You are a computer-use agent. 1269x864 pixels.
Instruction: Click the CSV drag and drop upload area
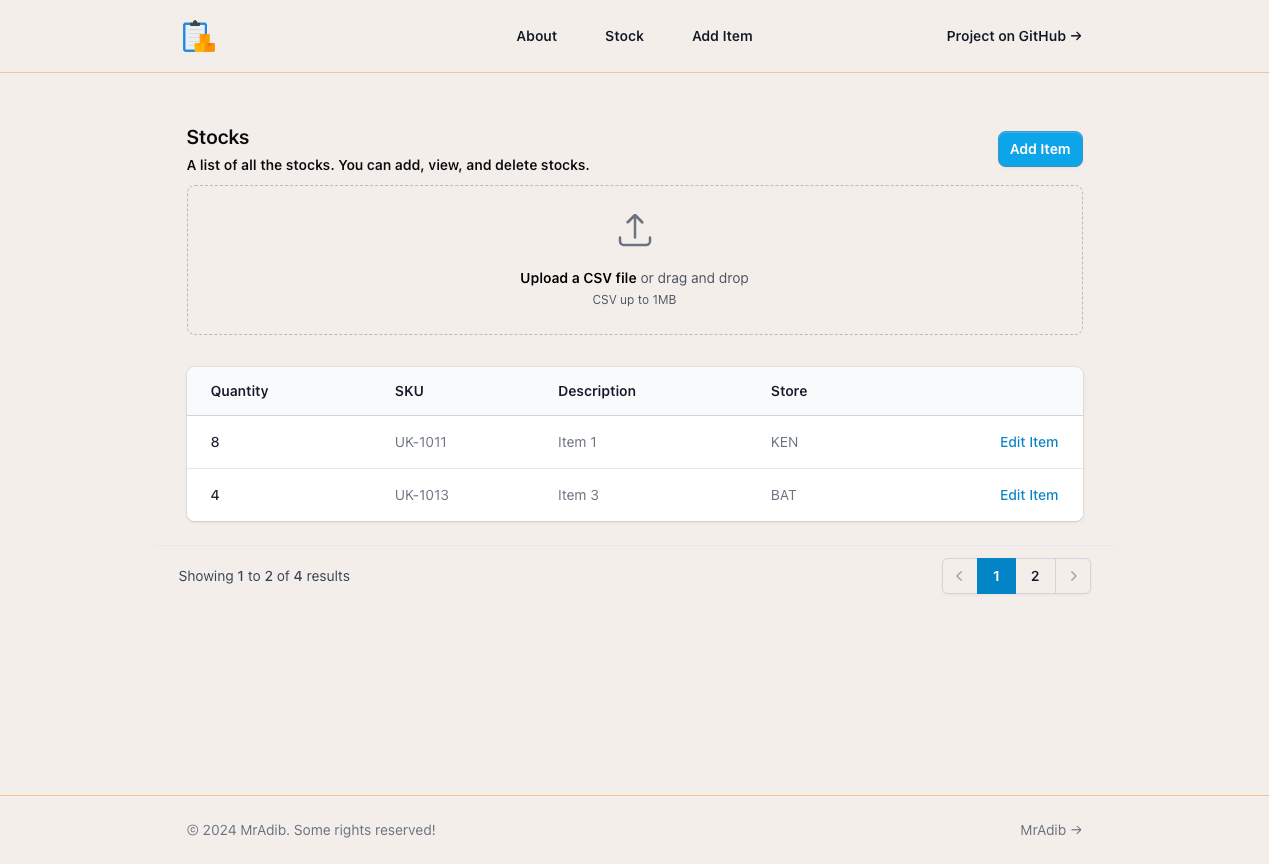634,260
